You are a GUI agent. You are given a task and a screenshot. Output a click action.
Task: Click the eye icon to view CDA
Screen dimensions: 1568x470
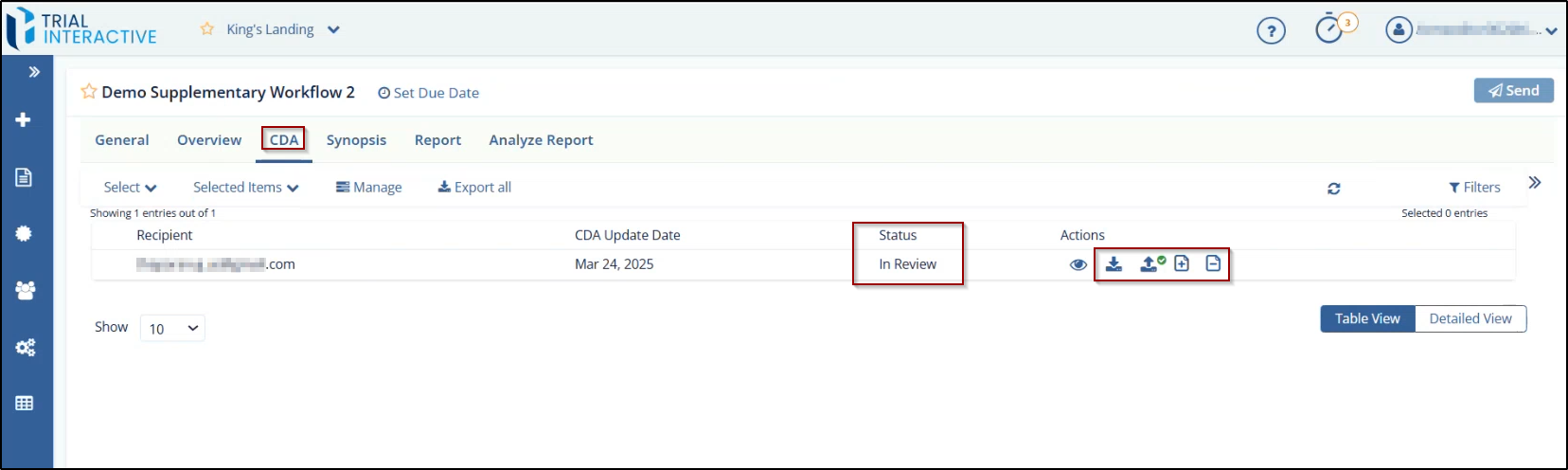(x=1078, y=265)
